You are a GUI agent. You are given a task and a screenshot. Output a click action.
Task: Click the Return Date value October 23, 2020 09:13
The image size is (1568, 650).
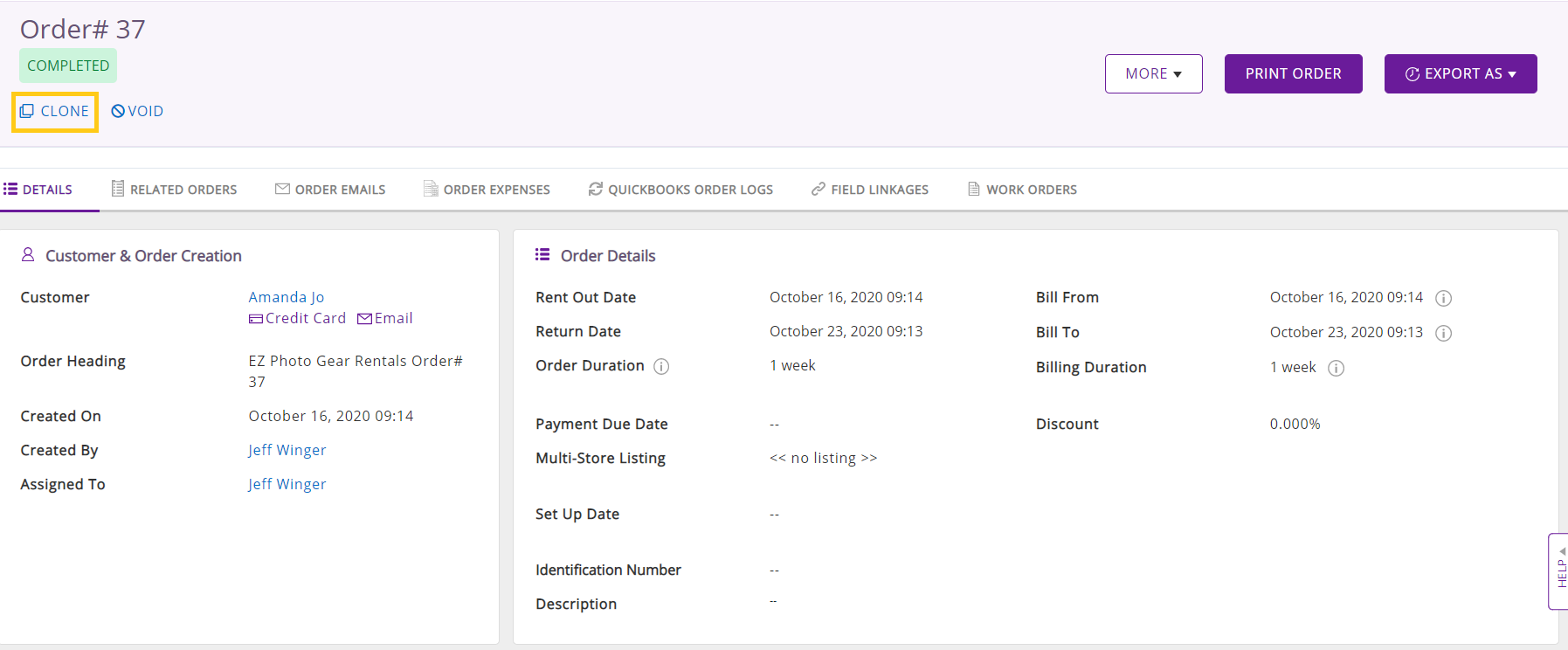click(x=846, y=331)
